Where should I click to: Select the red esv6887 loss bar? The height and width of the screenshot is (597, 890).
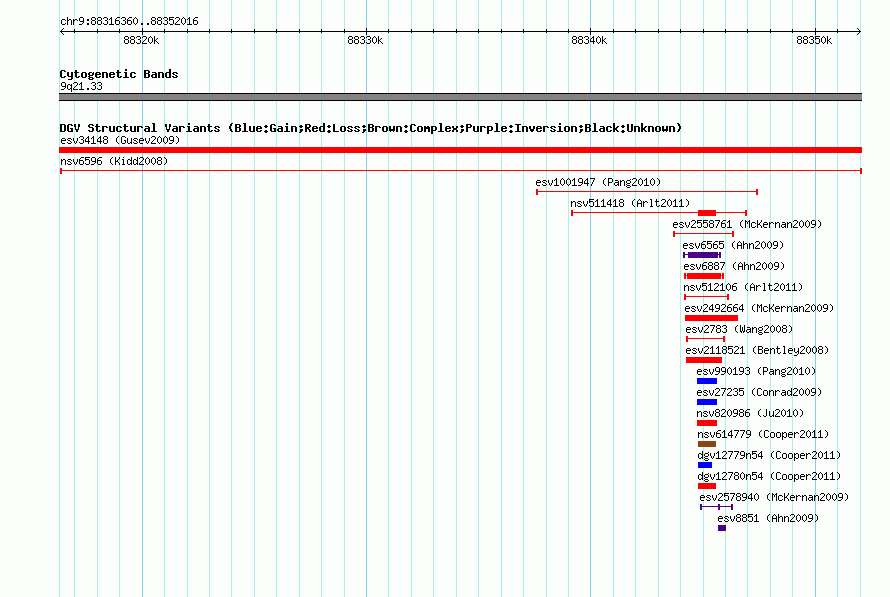[704, 276]
